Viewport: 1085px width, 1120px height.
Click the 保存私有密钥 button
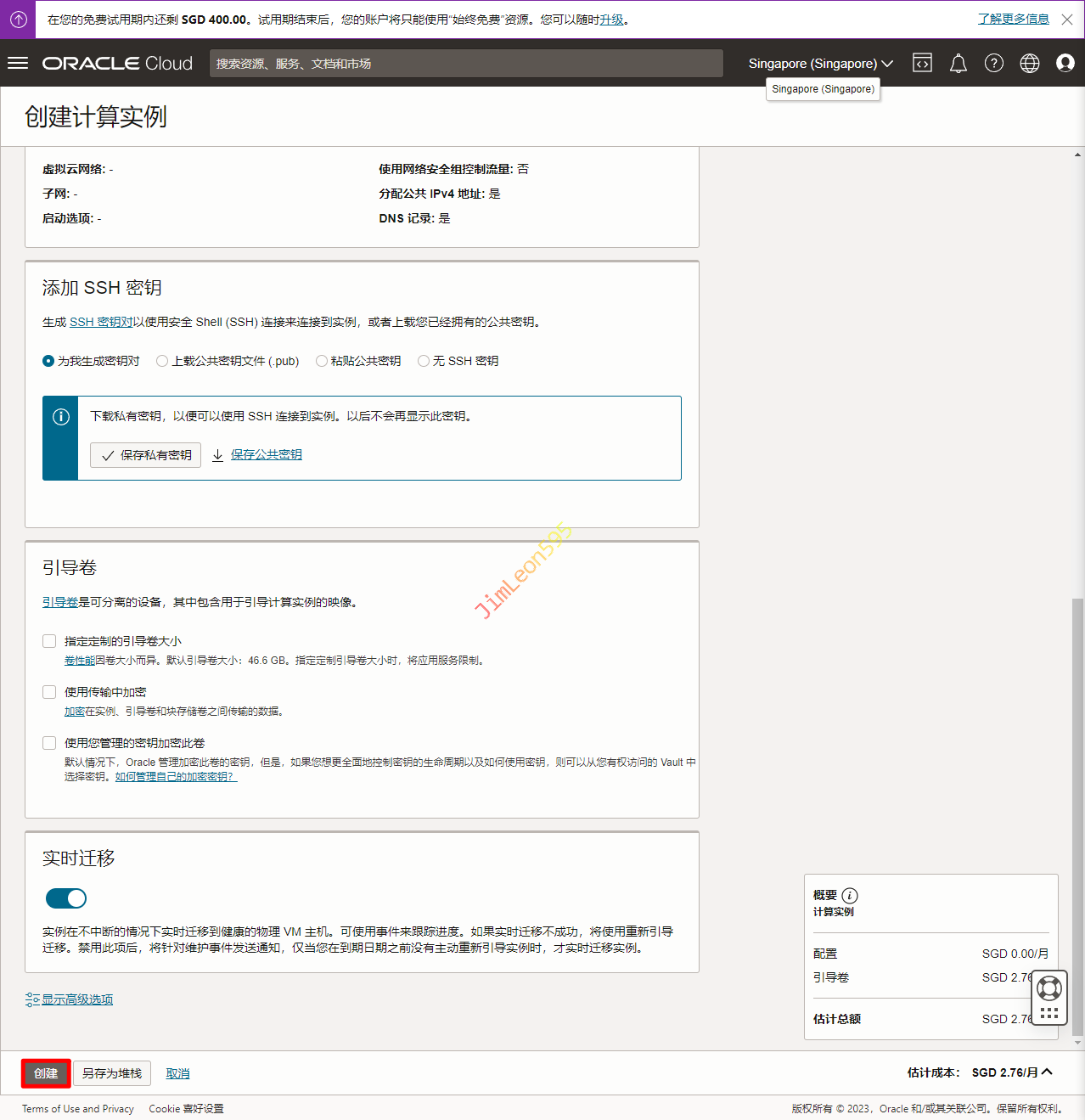146,455
